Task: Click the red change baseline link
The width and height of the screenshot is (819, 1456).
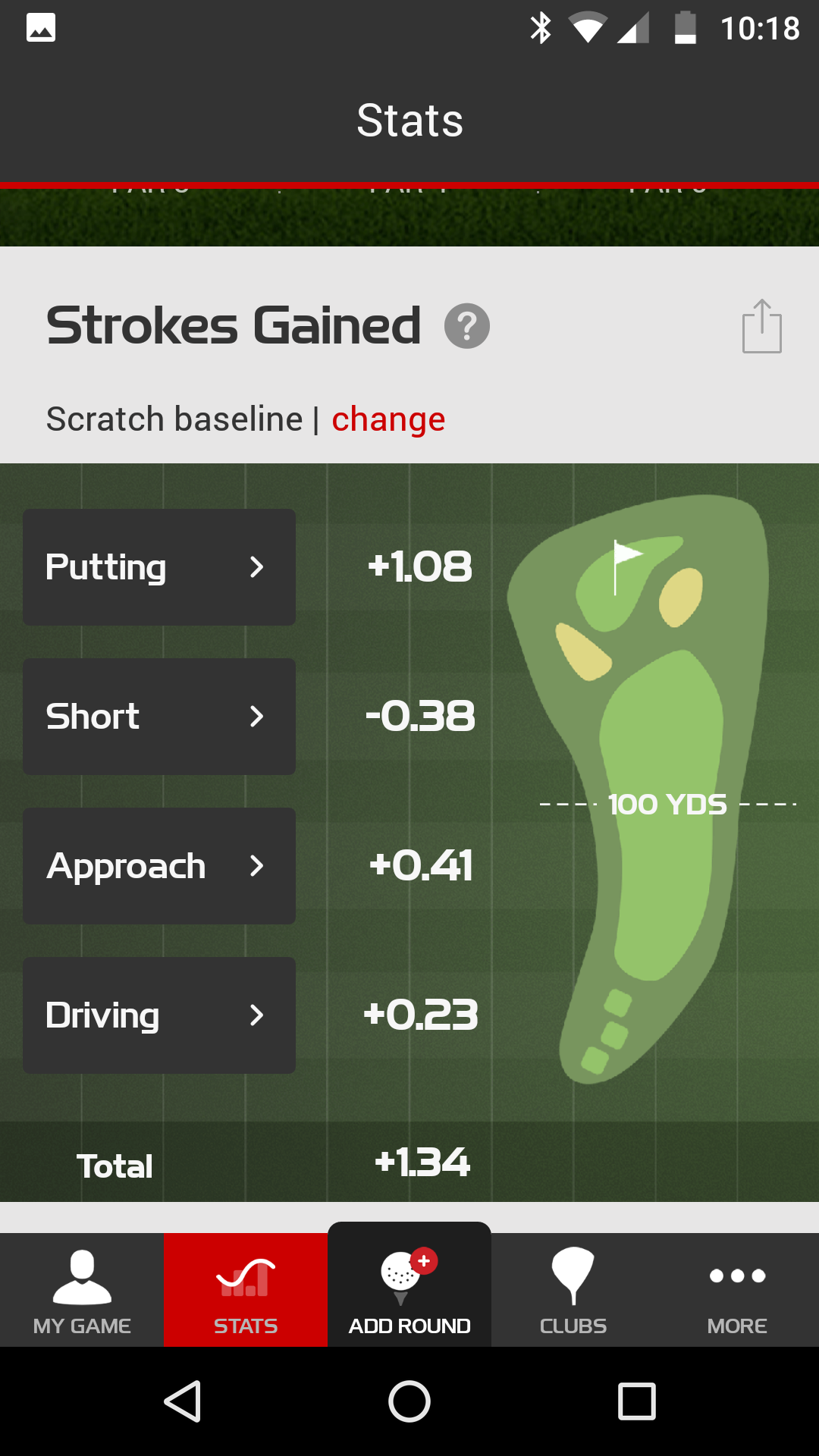Action: click(388, 419)
